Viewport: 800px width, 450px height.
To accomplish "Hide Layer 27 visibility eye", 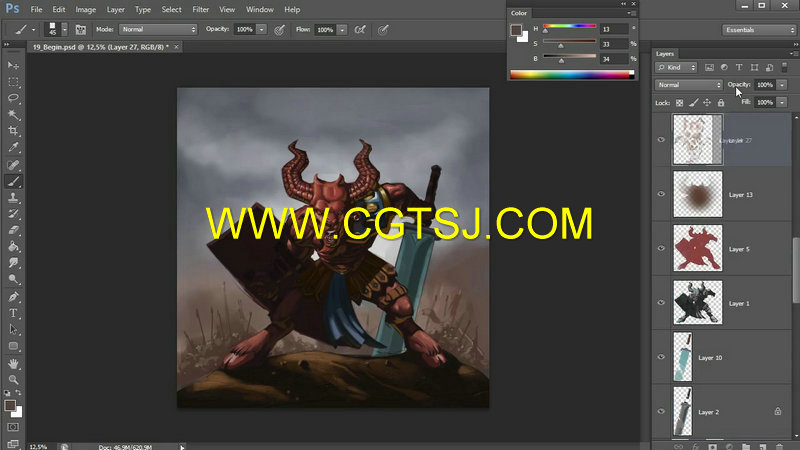I will (661, 140).
